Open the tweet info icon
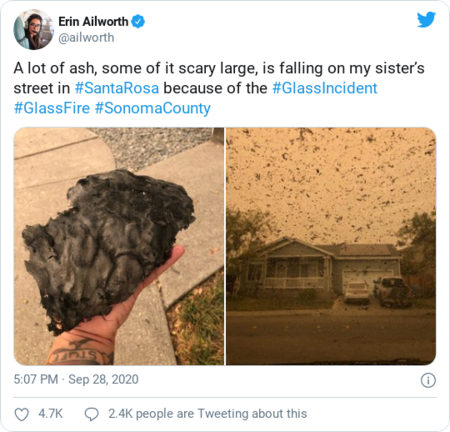Viewport: 450px width, 432px height. pos(428,380)
